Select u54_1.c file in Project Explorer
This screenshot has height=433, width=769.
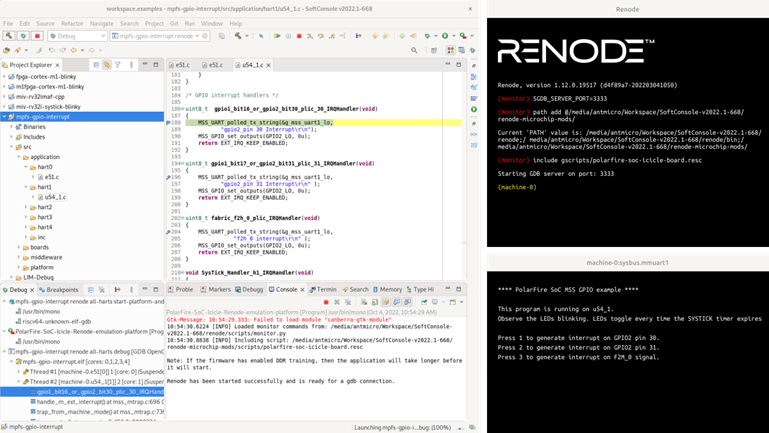(x=55, y=197)
